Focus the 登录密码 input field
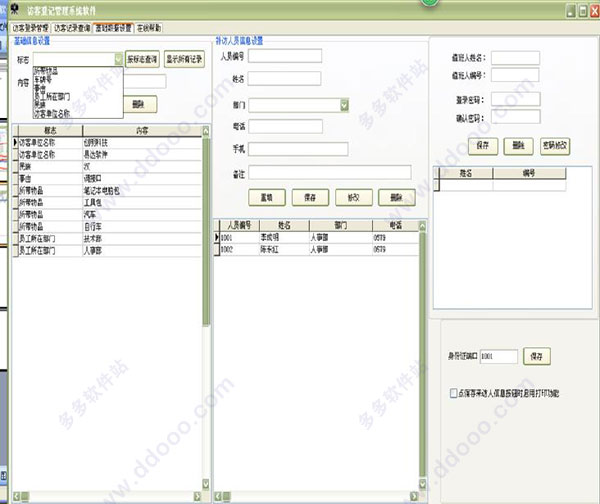Viewport: 600px width, 504px height. 516,99
